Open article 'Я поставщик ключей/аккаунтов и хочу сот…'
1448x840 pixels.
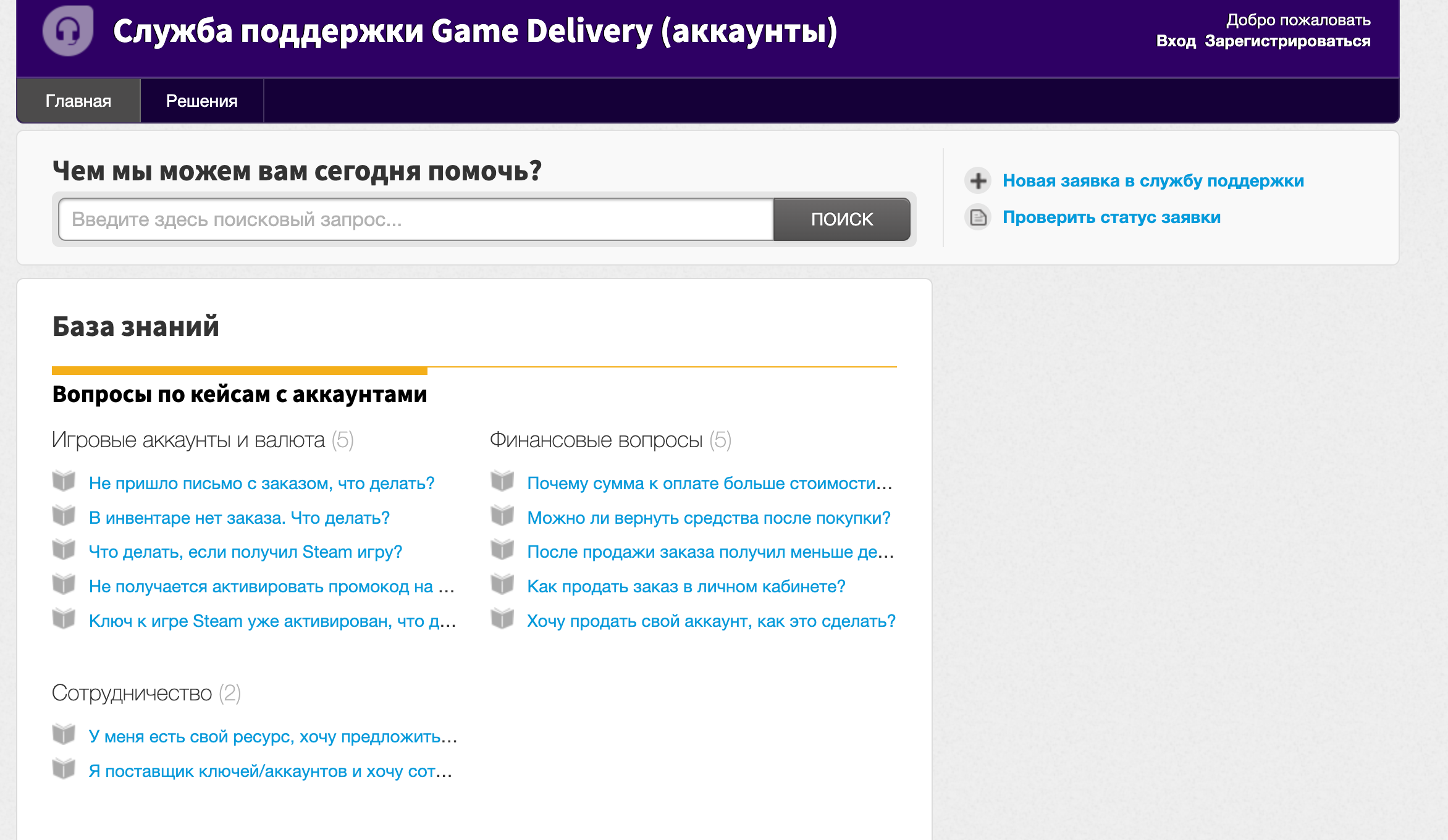coord(271,771)
